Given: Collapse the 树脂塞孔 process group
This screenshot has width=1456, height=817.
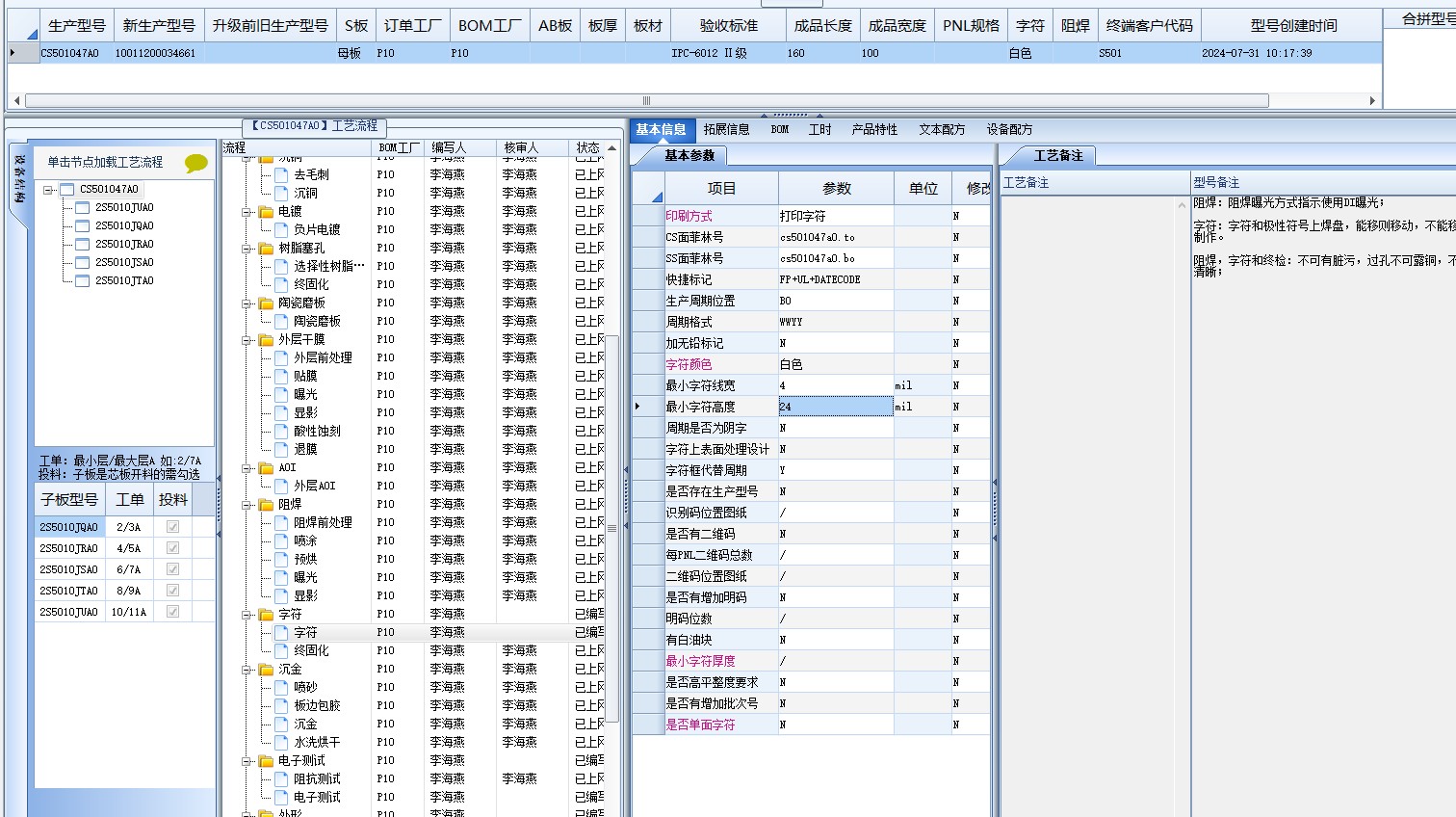Looking at the screenshot, I should 248,249.
